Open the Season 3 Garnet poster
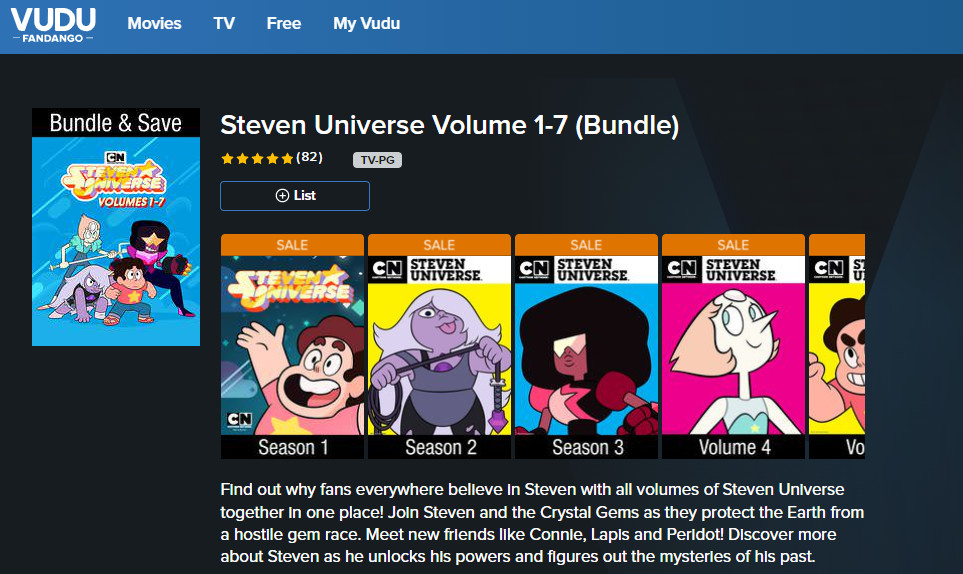The image size is (963, 574). (586, 346)
